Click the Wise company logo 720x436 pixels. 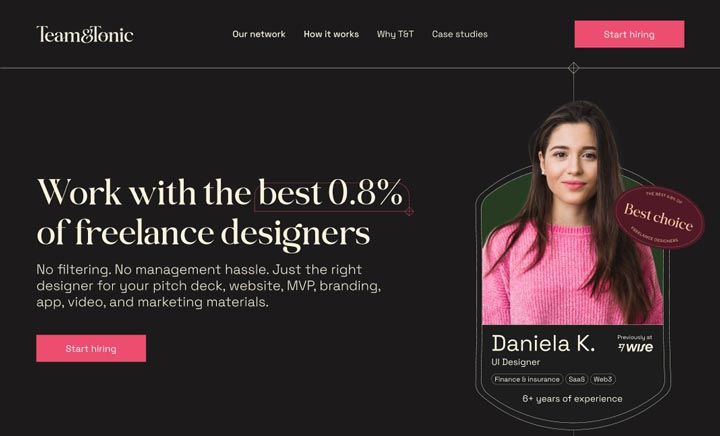click(x=636, y=347)
